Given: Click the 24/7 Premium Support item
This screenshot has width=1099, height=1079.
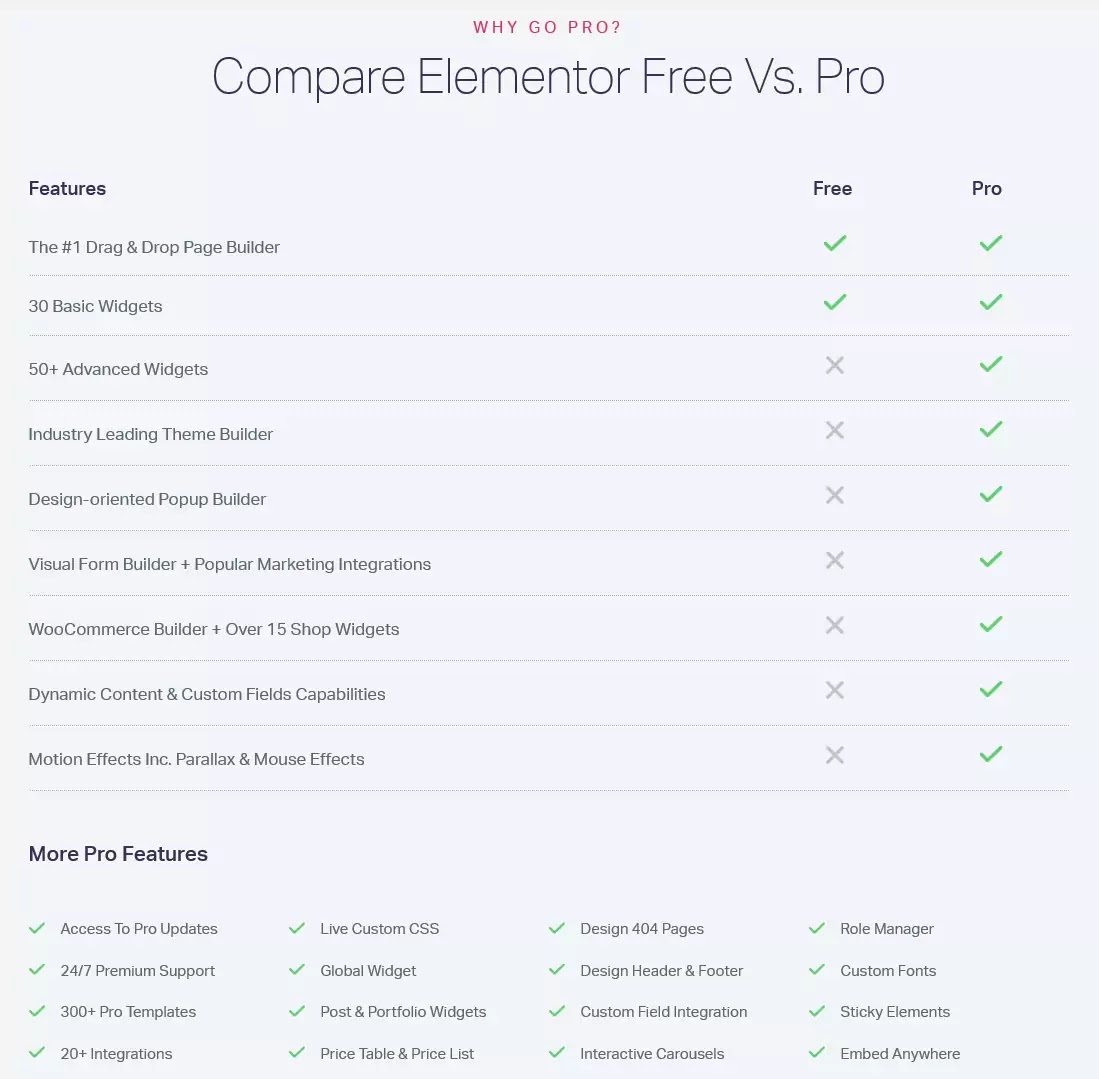Looking at the screenshot, I should [x=137, y=970].
